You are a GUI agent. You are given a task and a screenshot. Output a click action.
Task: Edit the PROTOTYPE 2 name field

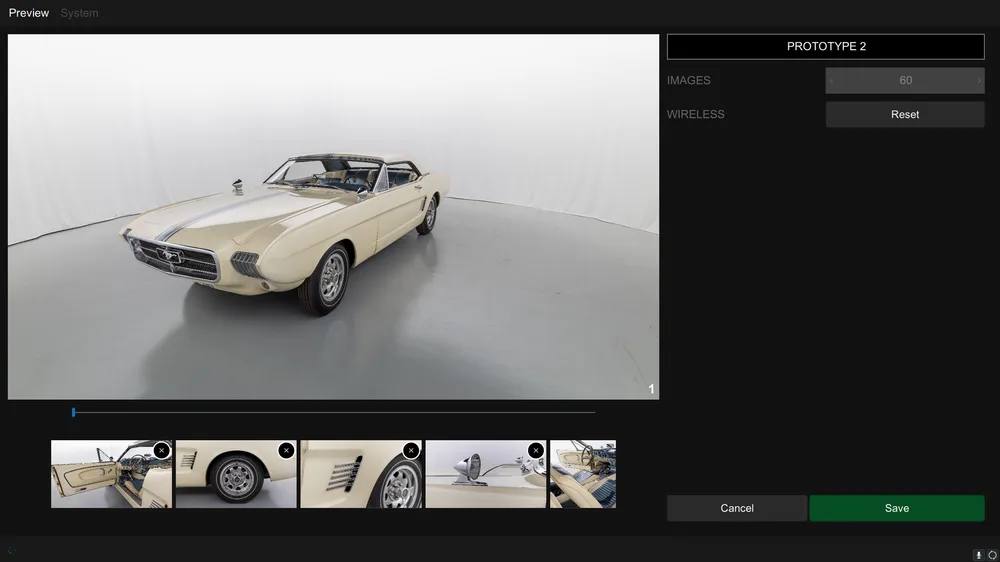(826, 47)
